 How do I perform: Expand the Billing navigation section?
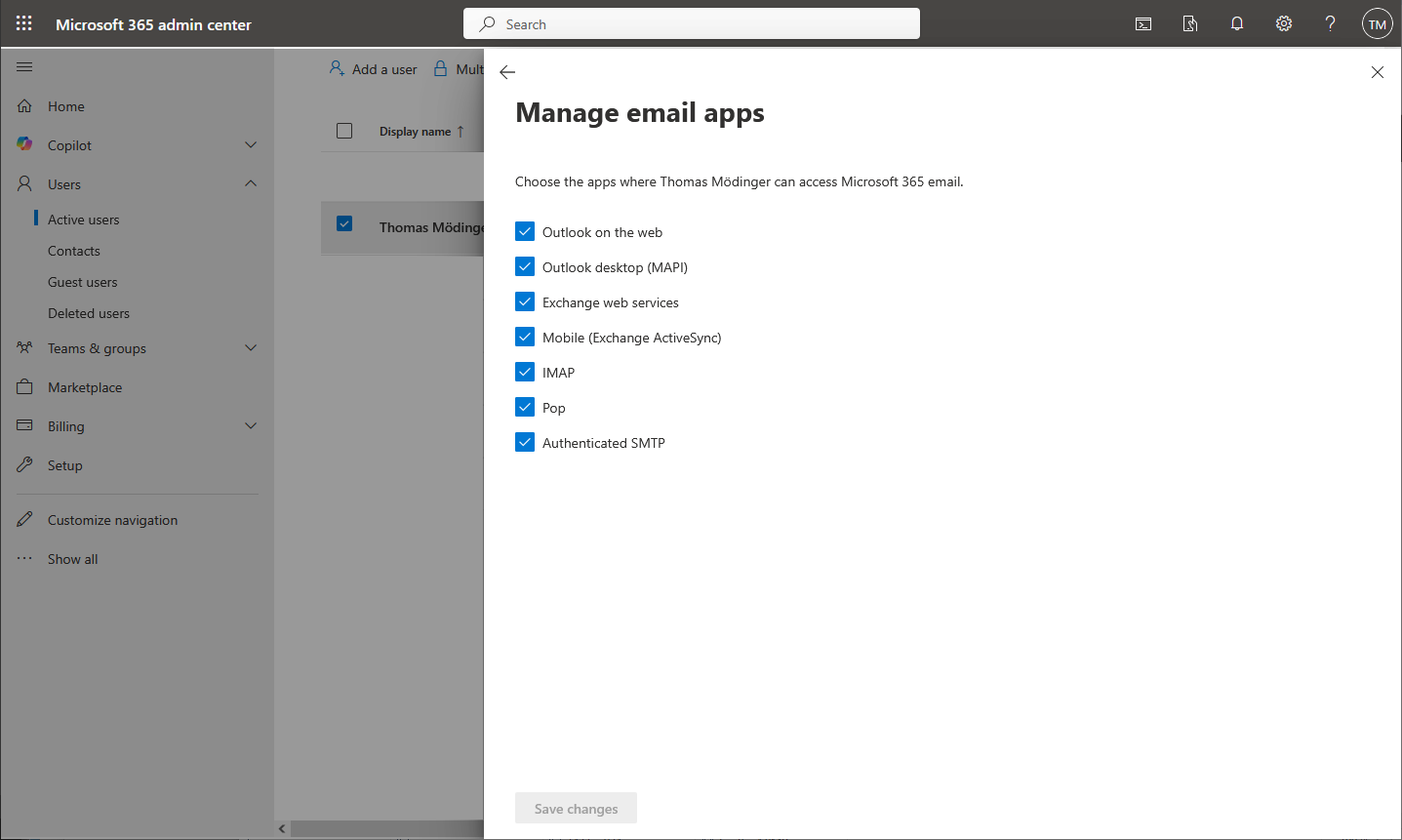(251, 426)
